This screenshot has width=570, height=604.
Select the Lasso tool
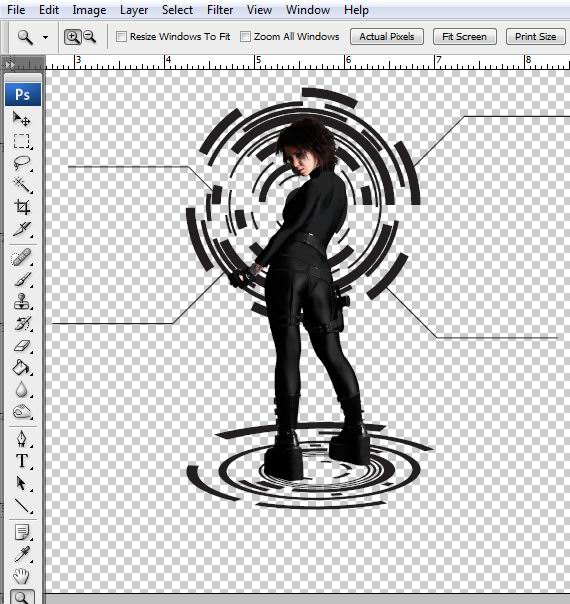[x=22, y=163]
